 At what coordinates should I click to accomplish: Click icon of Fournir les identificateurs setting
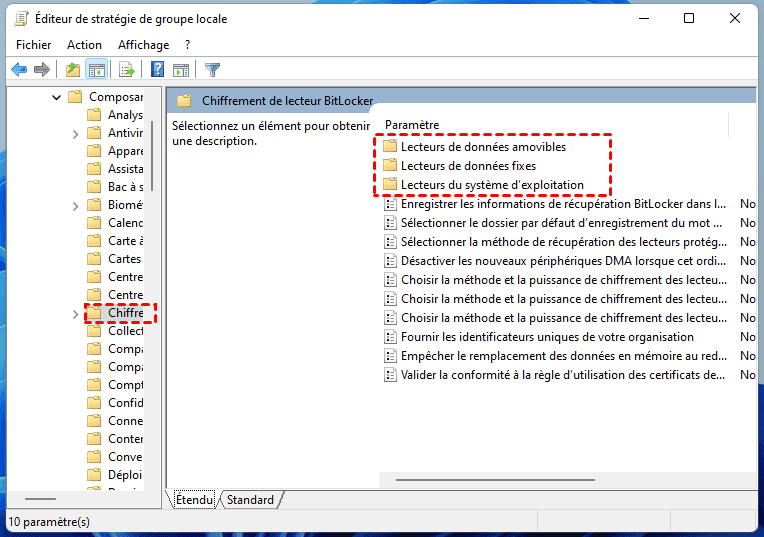[390, 337]
